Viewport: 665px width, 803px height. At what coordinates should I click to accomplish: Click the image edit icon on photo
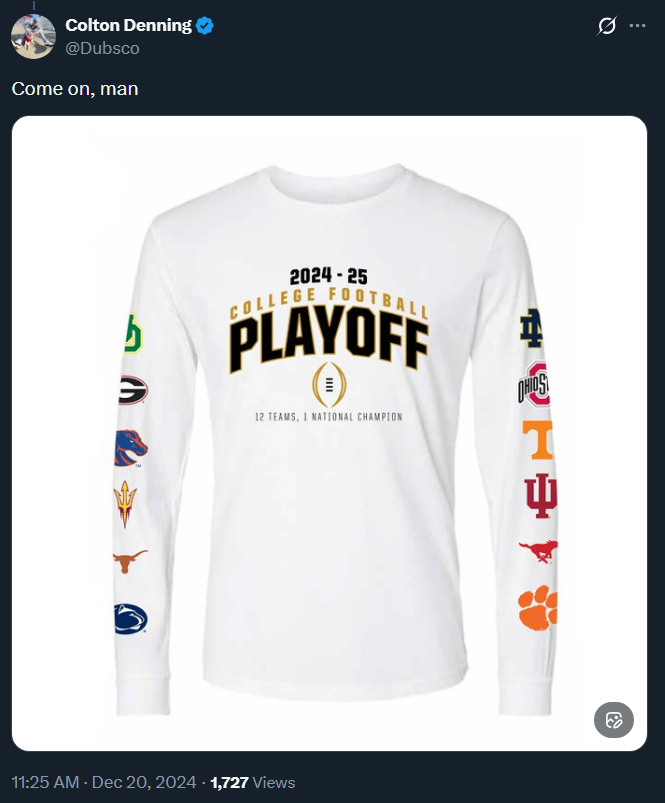(614, 719)
